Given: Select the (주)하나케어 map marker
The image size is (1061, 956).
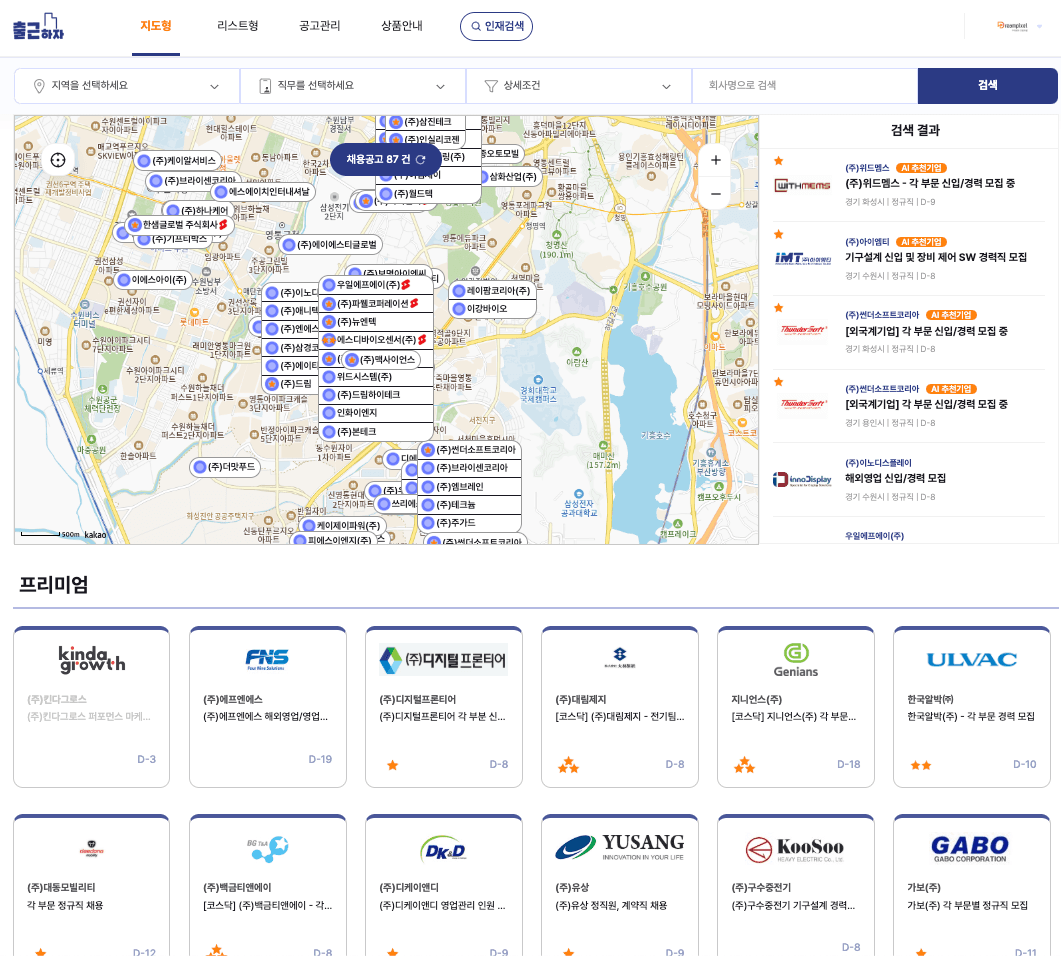Looking at the screenshot, I should point(199,210).
